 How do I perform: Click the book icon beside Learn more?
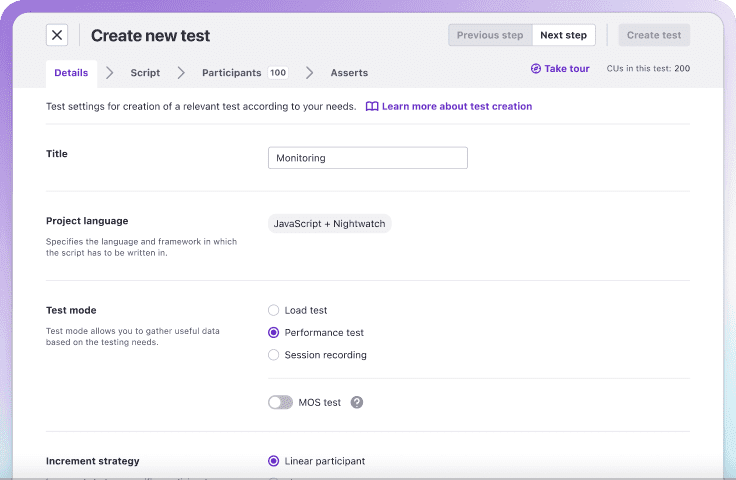[372, 106]
